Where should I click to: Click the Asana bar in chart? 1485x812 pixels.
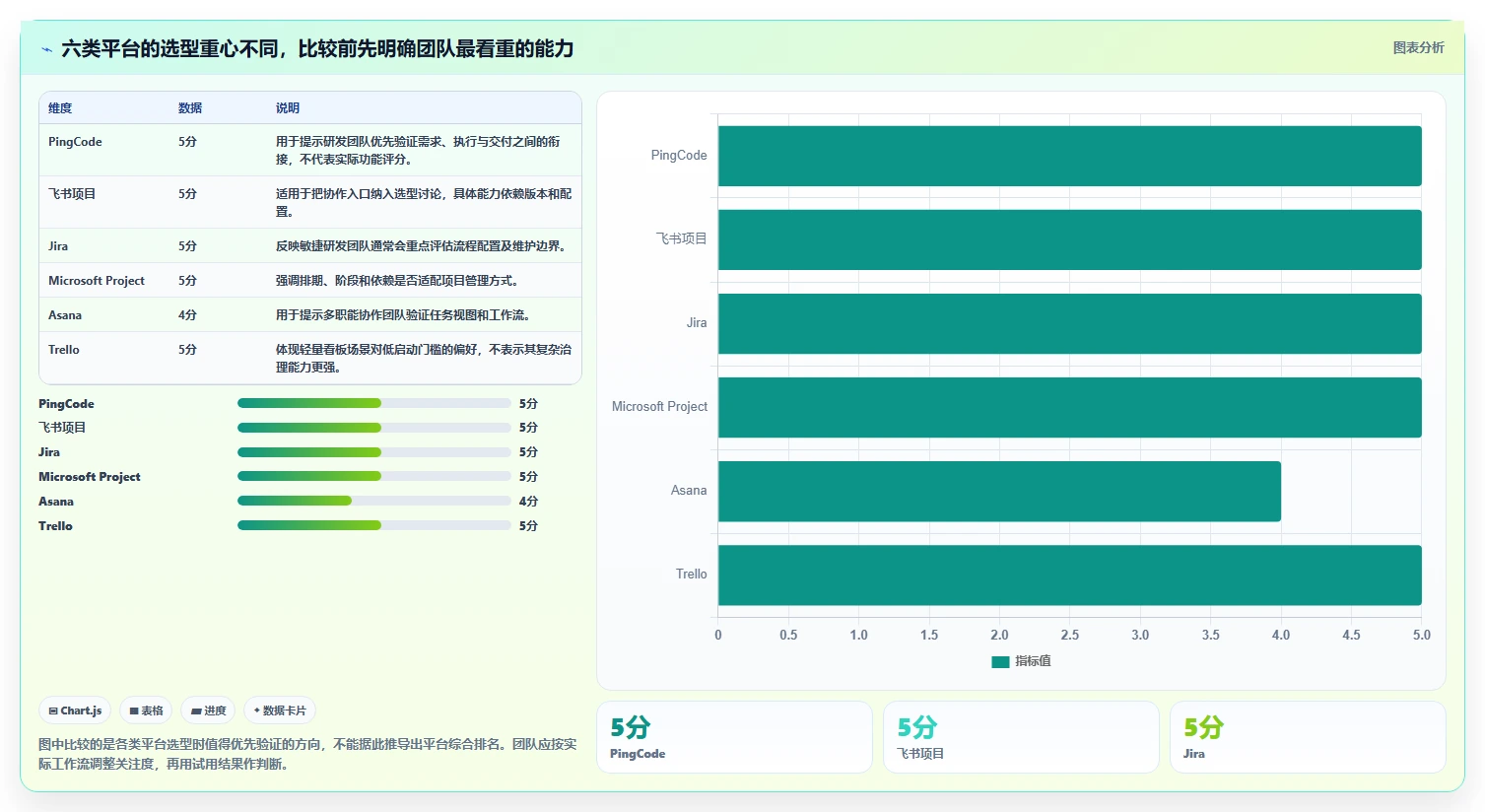click(x=999, y=491)
